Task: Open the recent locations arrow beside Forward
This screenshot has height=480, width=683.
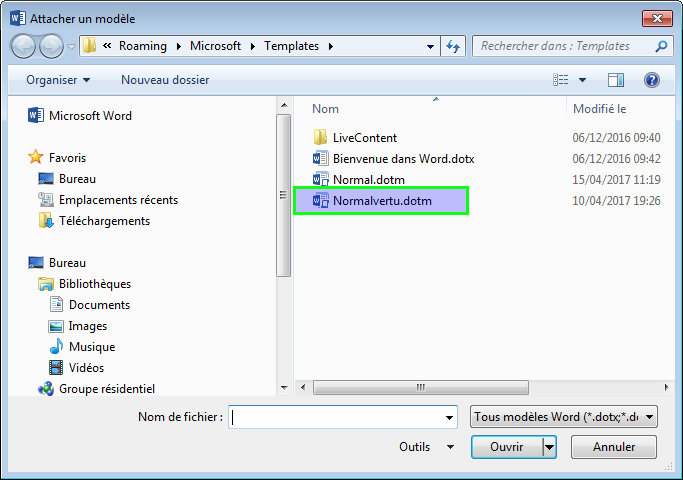Action: [x=71, y=46]
